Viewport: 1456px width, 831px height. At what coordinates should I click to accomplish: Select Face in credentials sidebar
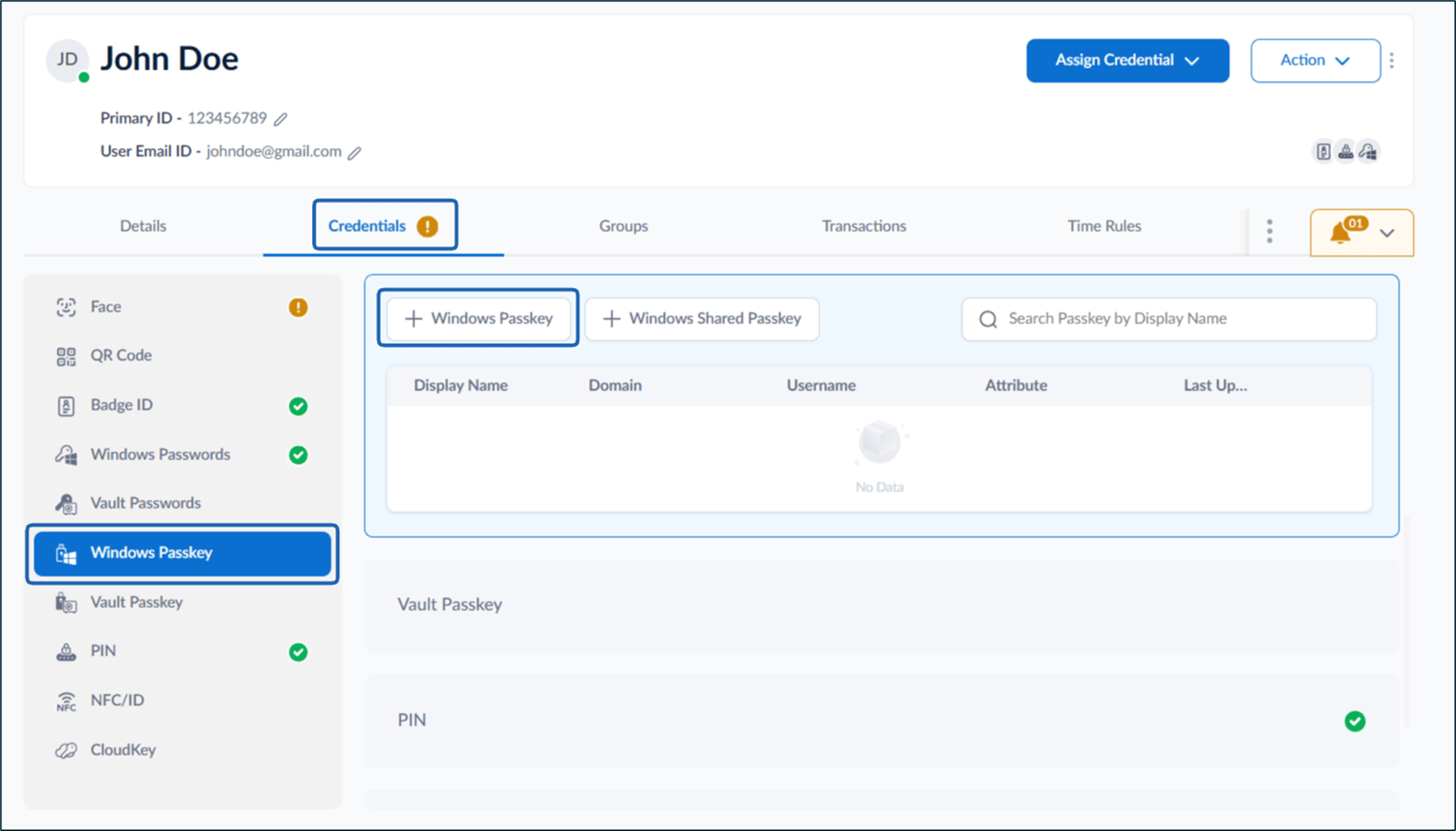(182, 307)
